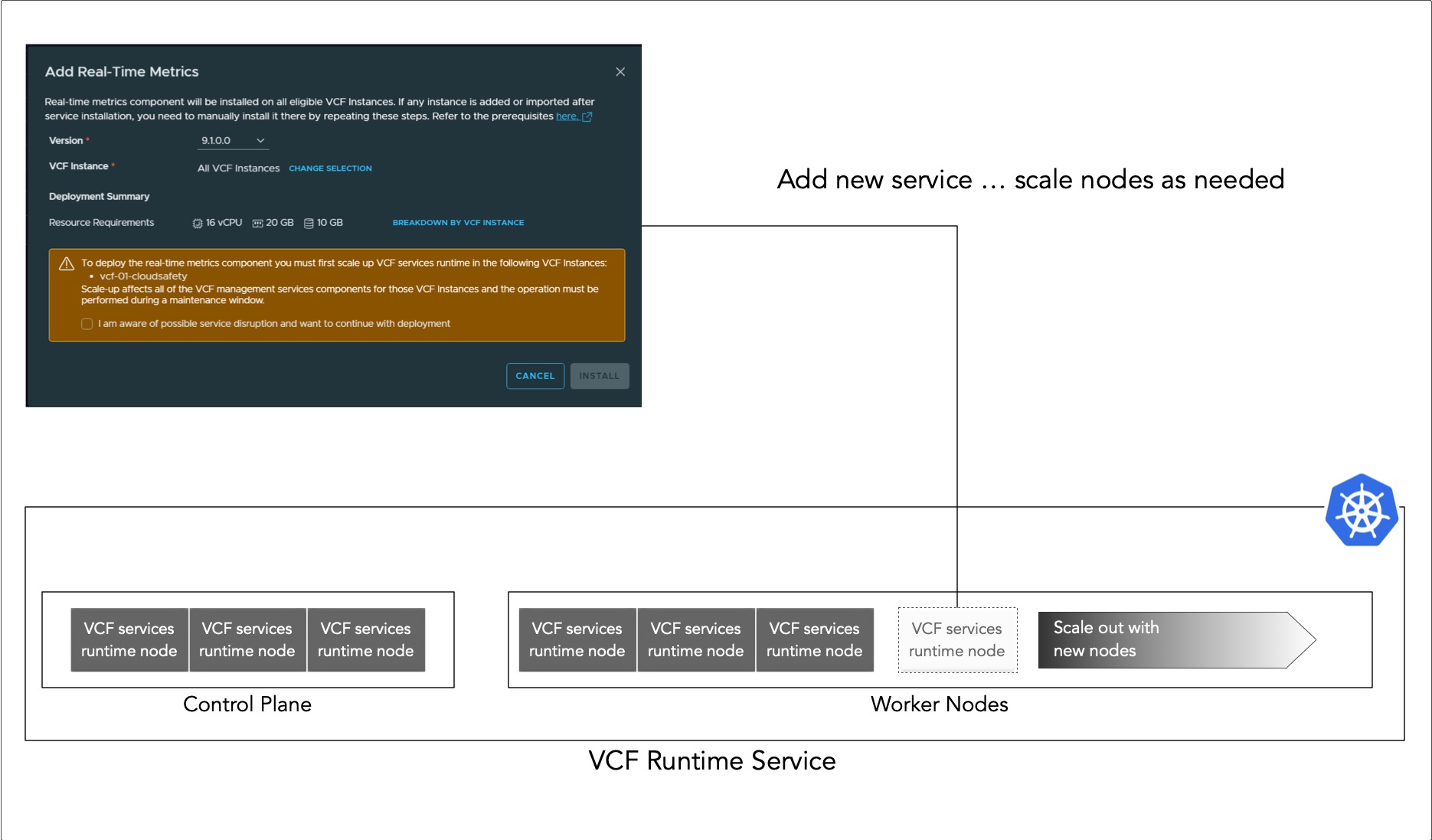Click the 'Resource Requirements' label
Viewport: 1432px width, 840px height.
coord(101,223)
